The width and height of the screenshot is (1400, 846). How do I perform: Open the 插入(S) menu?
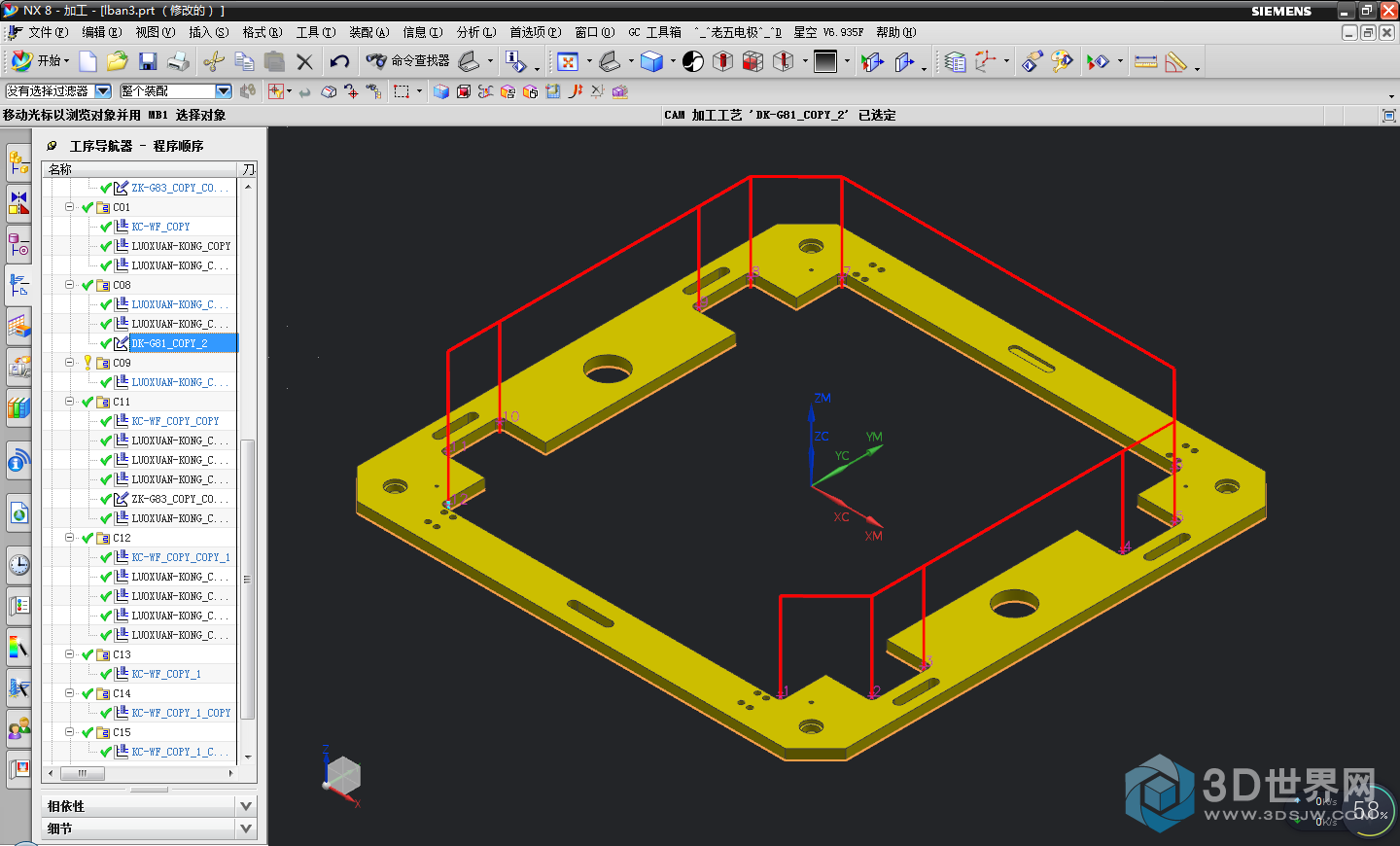209,32
